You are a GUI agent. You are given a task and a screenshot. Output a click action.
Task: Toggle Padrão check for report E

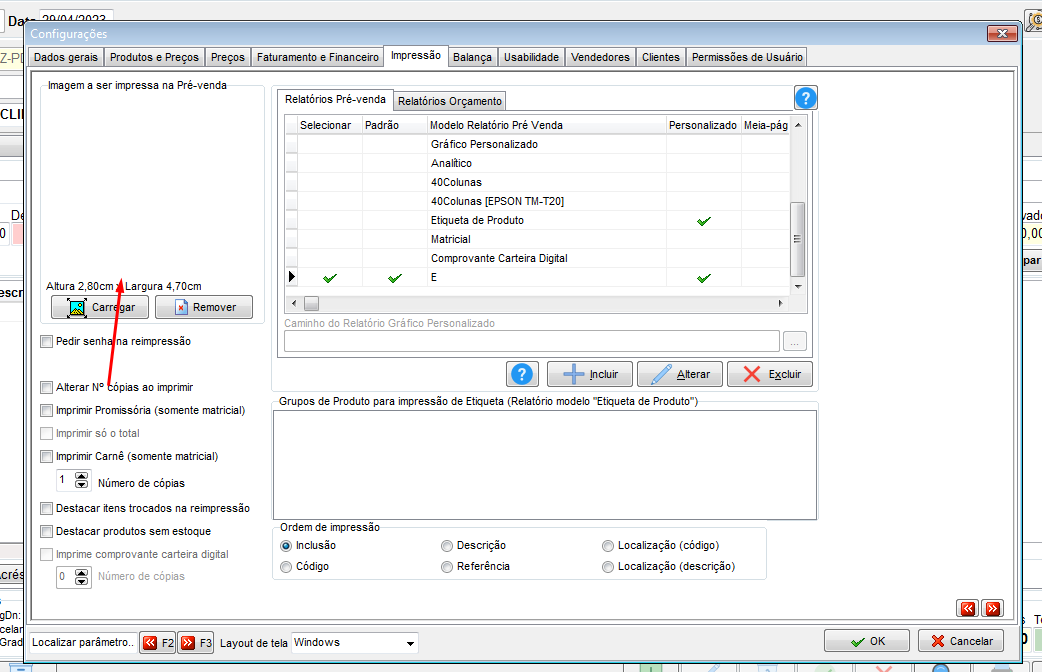(x=395, y=278)
